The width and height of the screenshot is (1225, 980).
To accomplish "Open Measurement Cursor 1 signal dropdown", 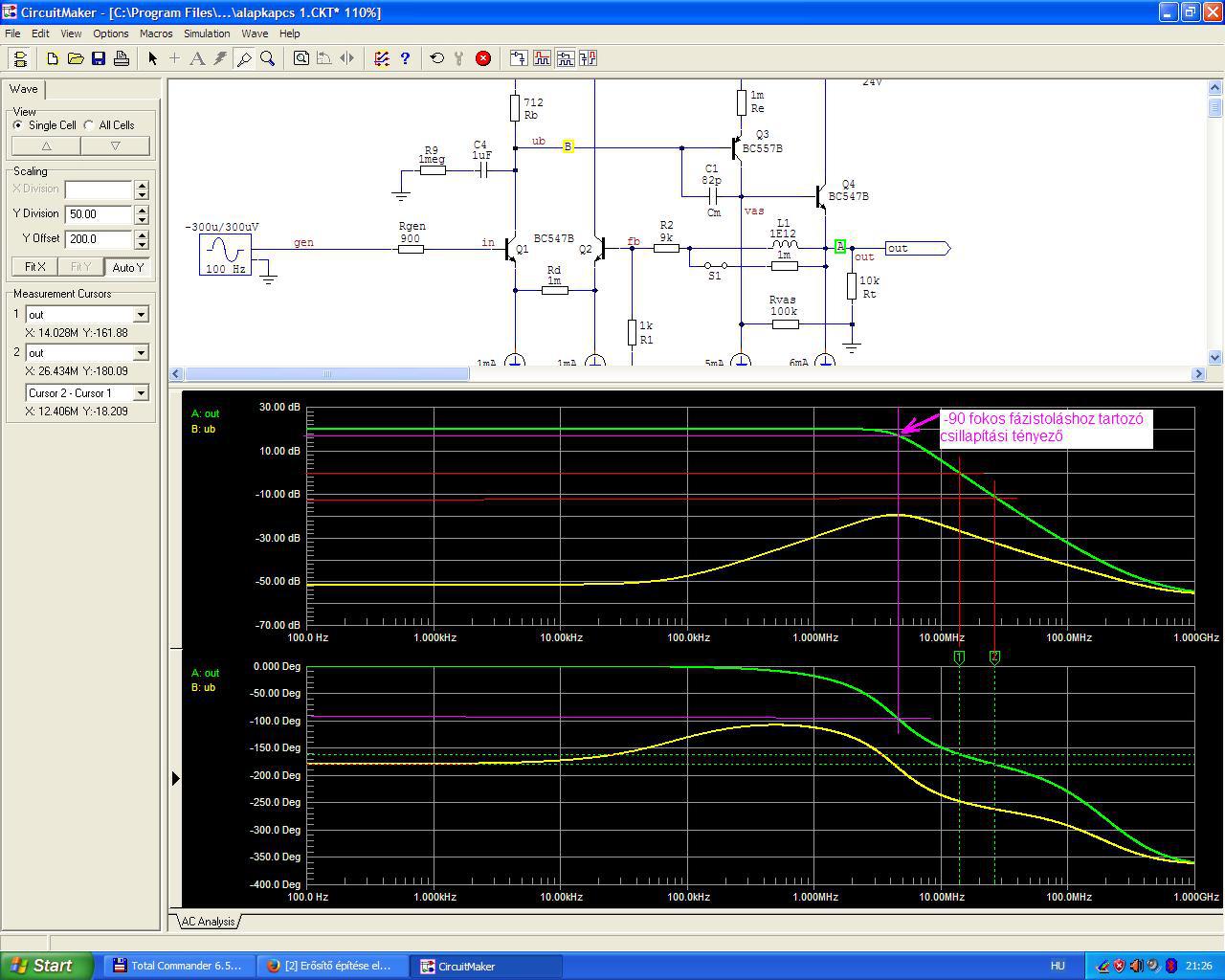I will (141, 315).
